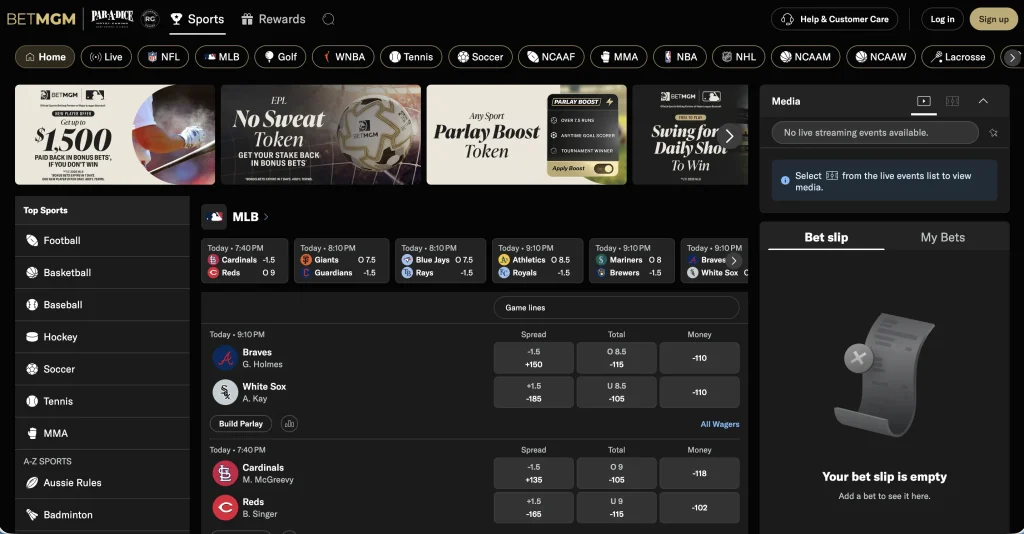Open Basketball in Top Sports
The height and width of the screenshot is (534, 1024).
coord(103,273)
